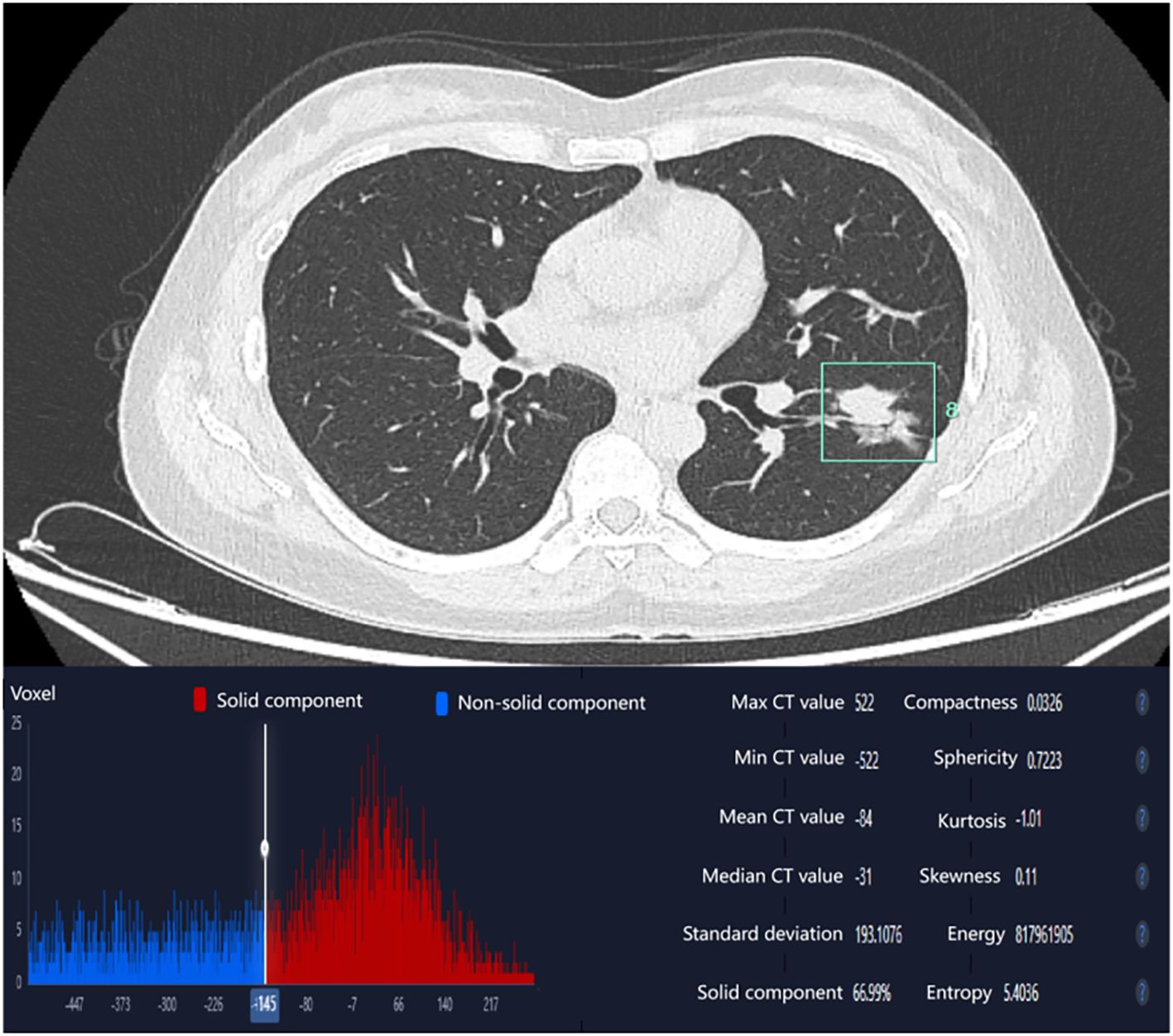Open the help tooltip beside Skewness
This screenshot has height=1036, width=1173.
1142,876
